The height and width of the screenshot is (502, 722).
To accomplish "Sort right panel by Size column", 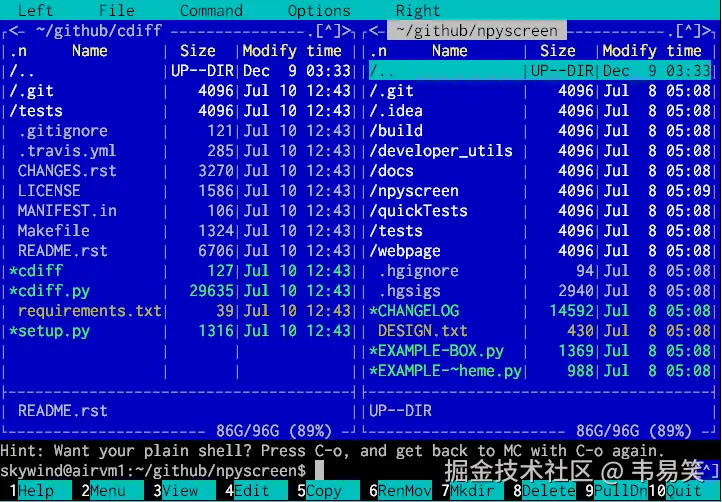I will 558,51.
